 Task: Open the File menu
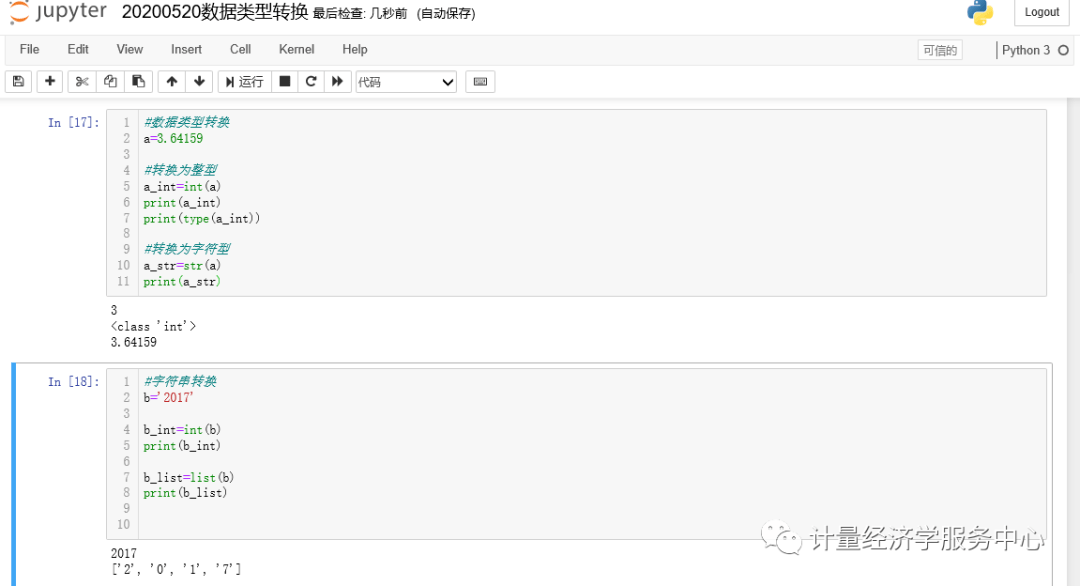pyautogui.click(x=29, y=50)
